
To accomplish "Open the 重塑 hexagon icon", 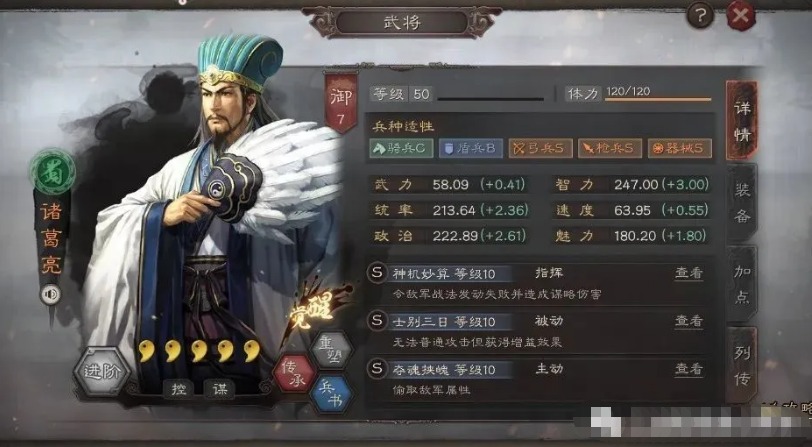I will pyautogui.click(x=332, y=350).
